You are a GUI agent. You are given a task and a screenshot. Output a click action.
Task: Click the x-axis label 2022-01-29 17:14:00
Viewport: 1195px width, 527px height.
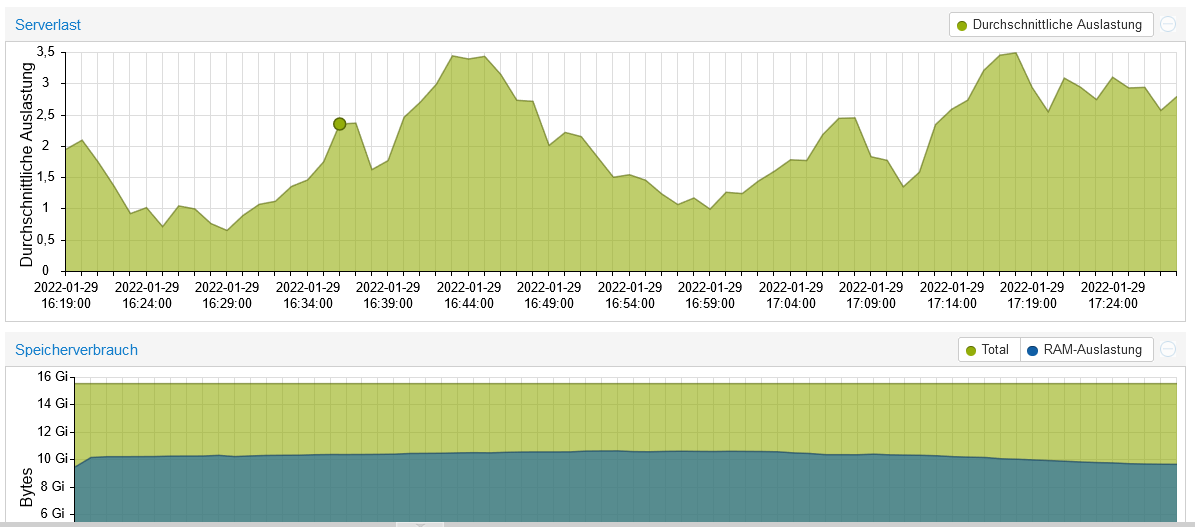coord(951,295)
